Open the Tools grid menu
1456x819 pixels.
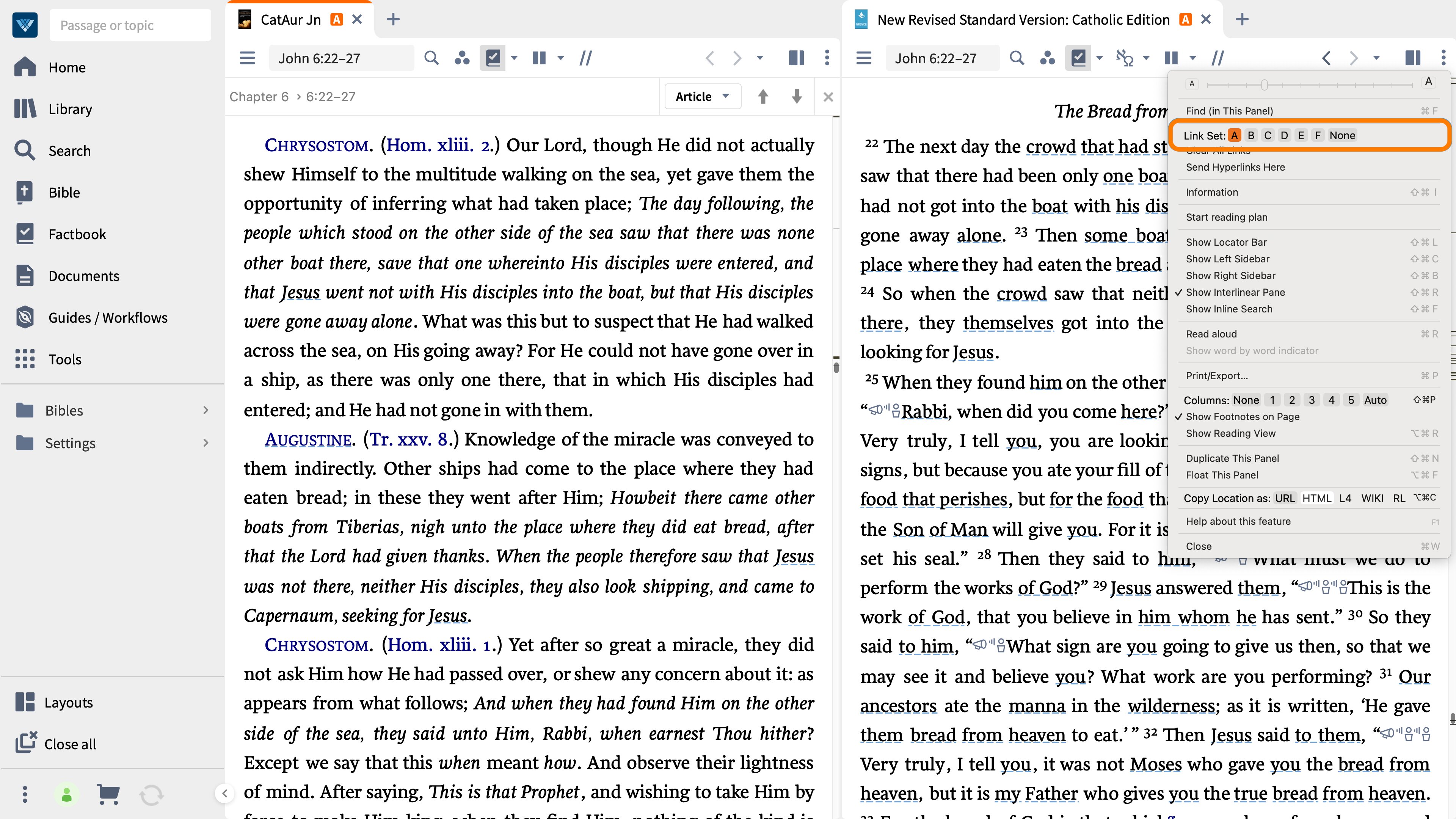click(48, 359)
